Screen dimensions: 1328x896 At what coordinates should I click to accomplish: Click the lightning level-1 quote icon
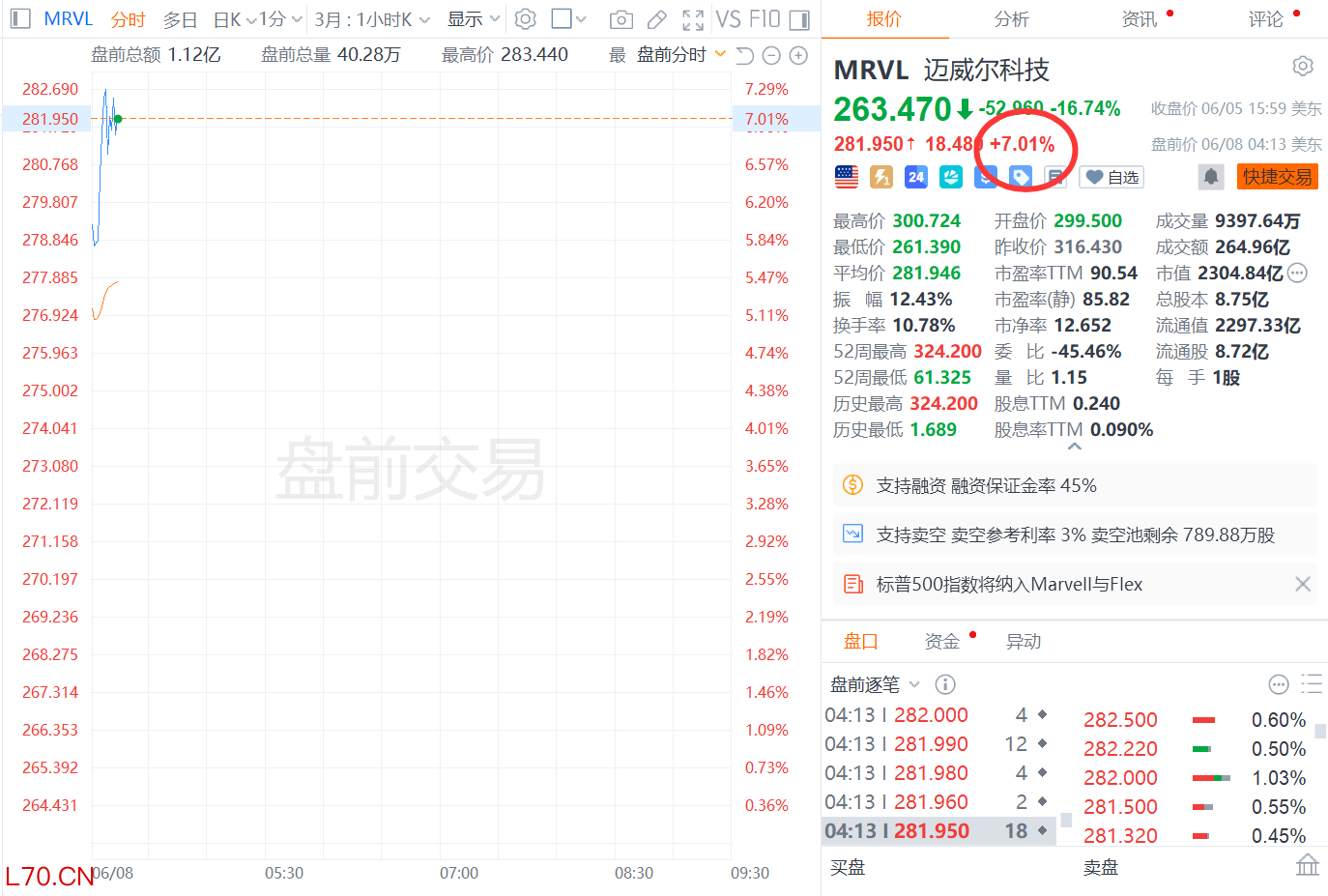(x=881, y=177)
